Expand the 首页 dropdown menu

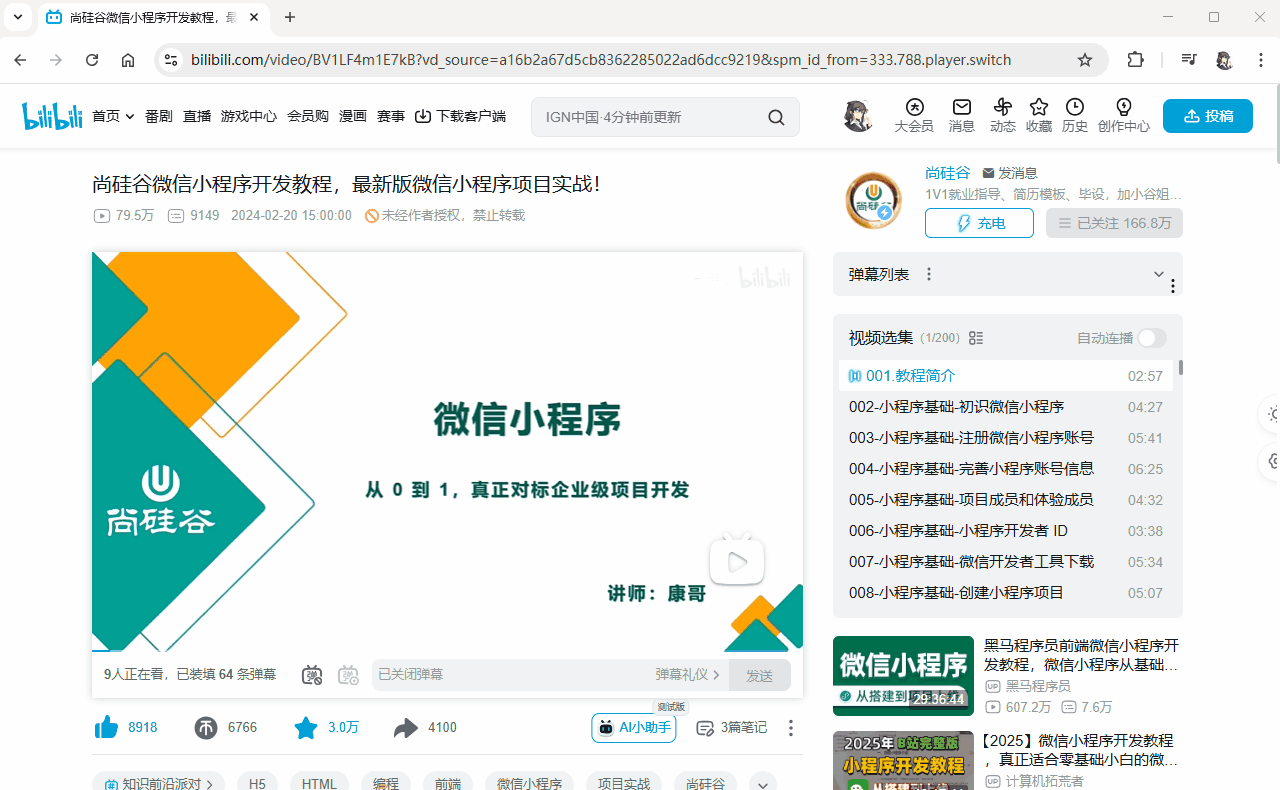128,117
